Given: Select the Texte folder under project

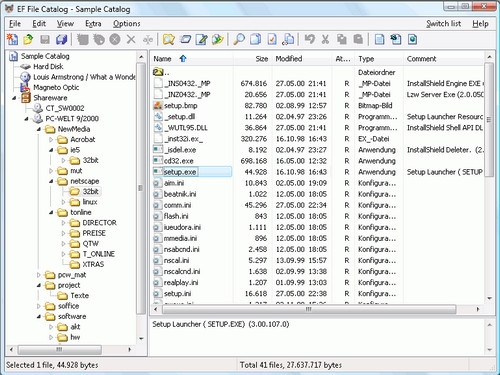Looking at the screenshot, I should 79,296.
